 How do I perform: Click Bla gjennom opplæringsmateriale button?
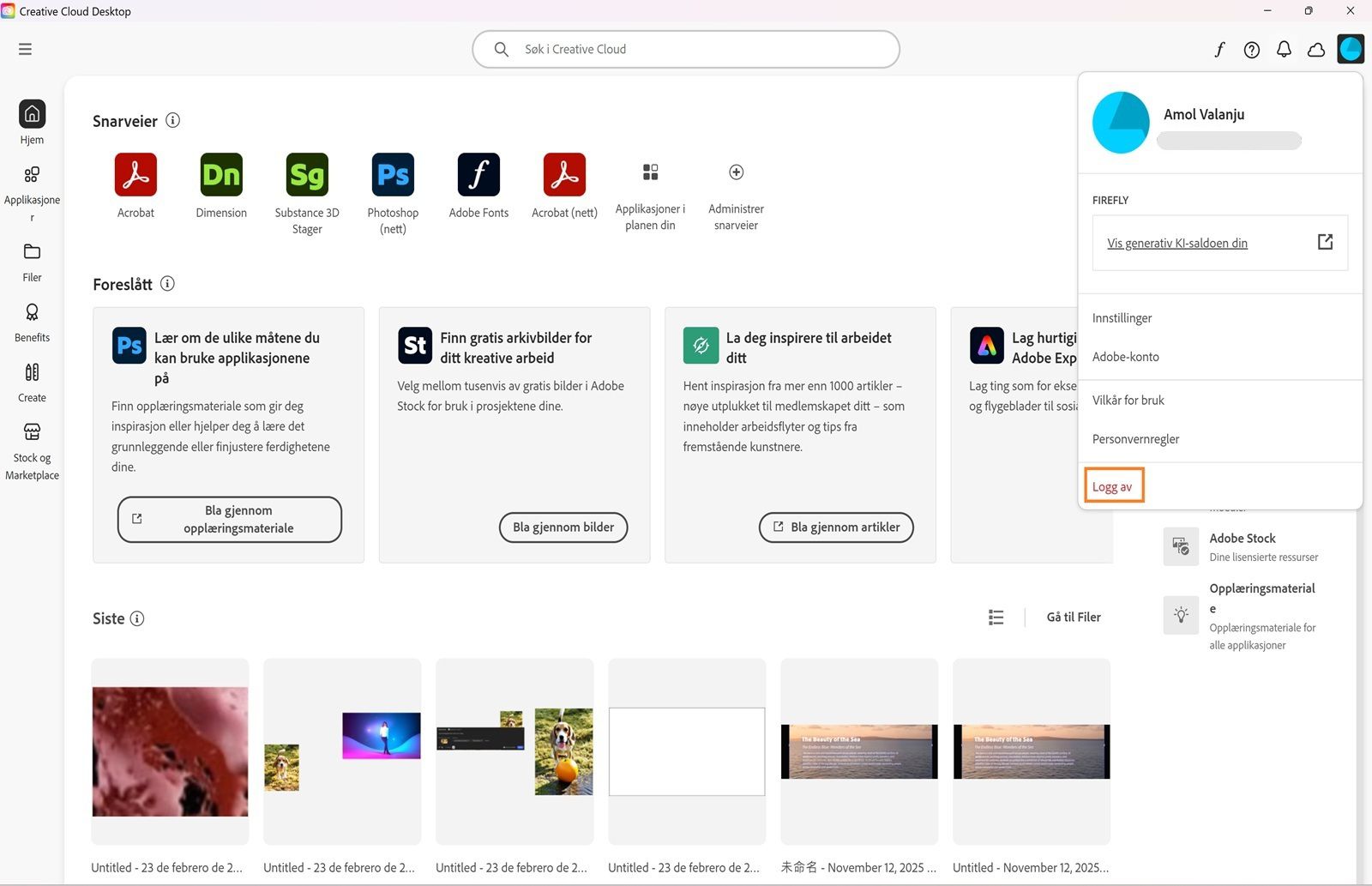tap(230, 519)
